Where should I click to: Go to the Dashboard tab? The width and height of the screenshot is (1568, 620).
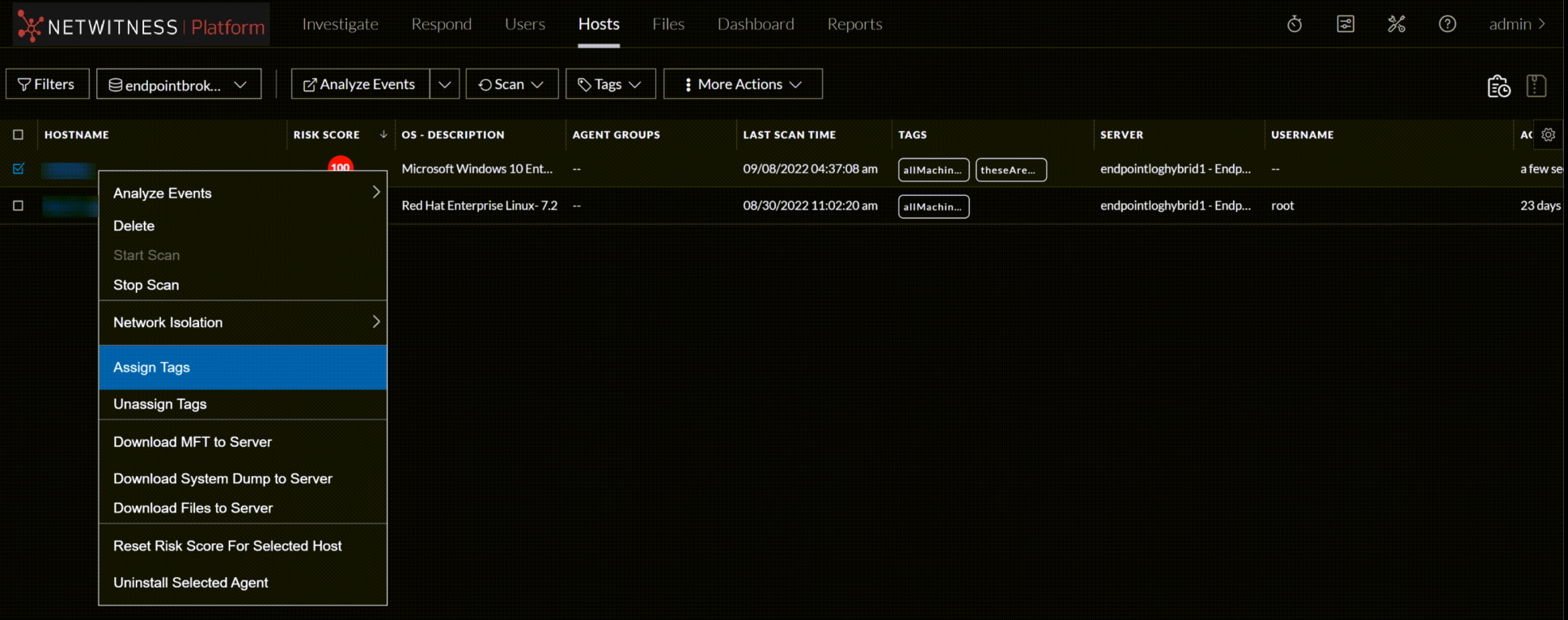pyautogui.click(x=756, y=24)
